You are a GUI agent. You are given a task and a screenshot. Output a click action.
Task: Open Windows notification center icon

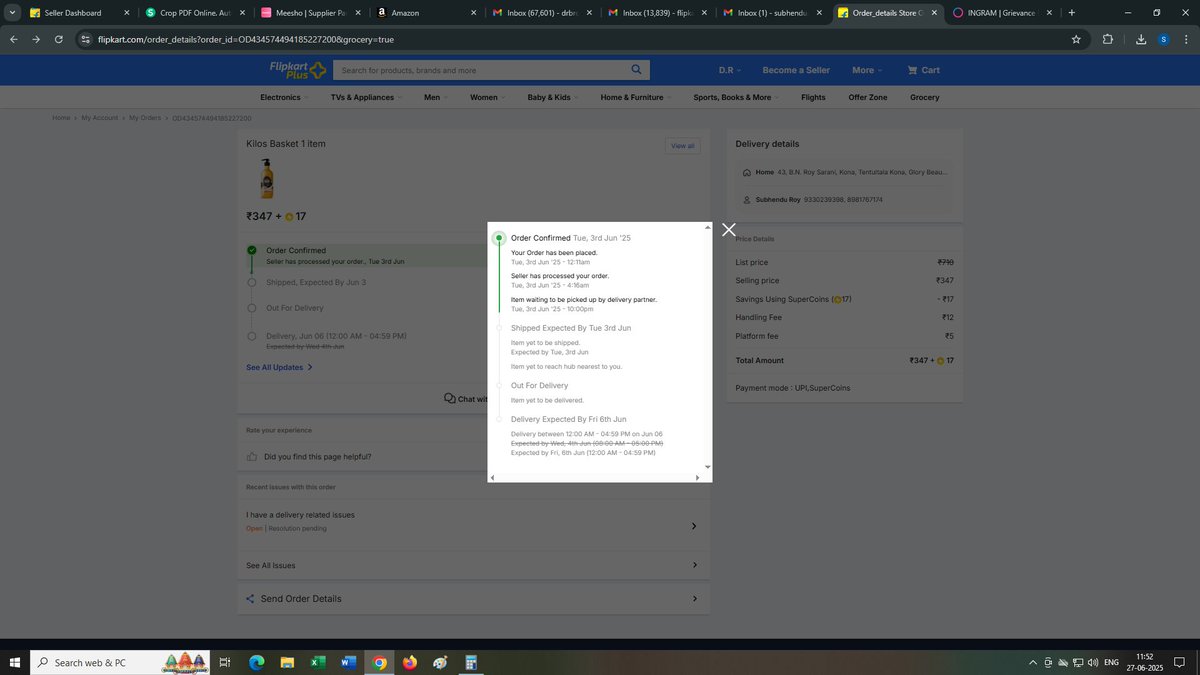pyautogui.click(x=1179, y=662)
